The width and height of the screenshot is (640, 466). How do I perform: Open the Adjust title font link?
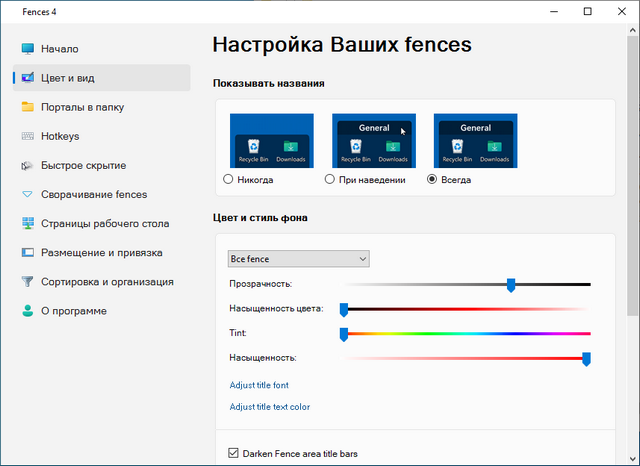click(259, 385)
